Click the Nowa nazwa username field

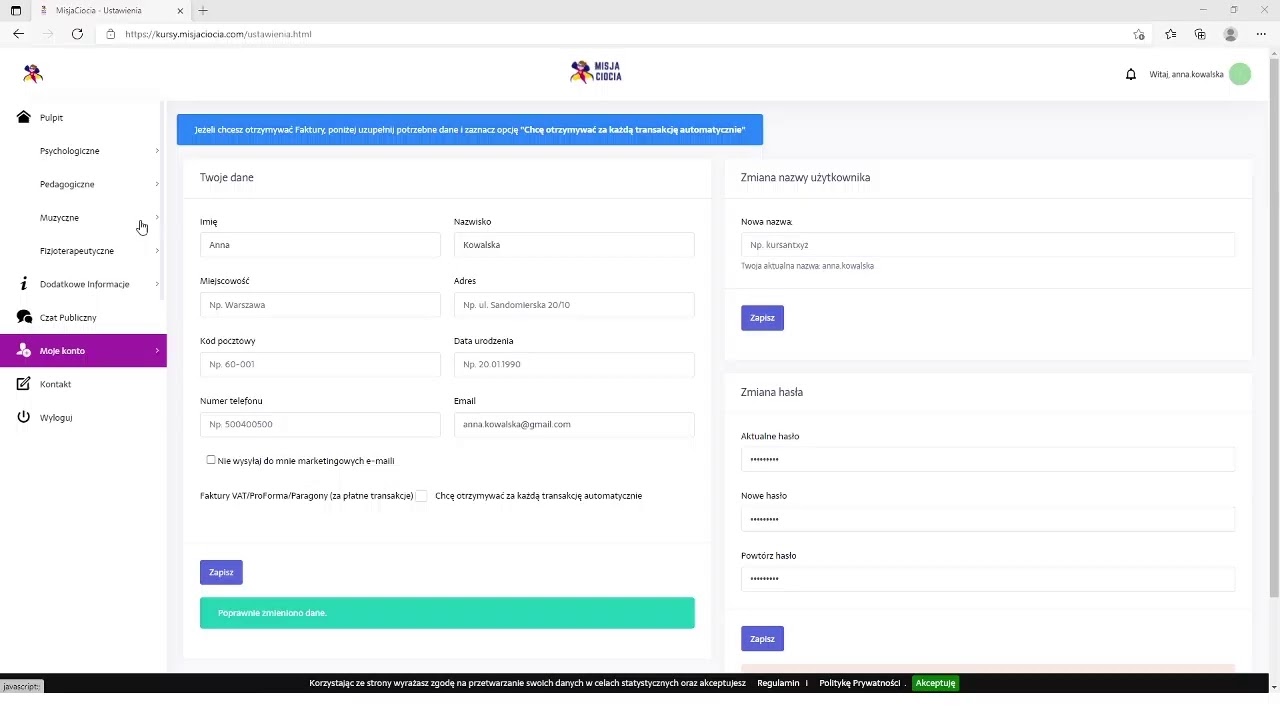tap(988, 245)
